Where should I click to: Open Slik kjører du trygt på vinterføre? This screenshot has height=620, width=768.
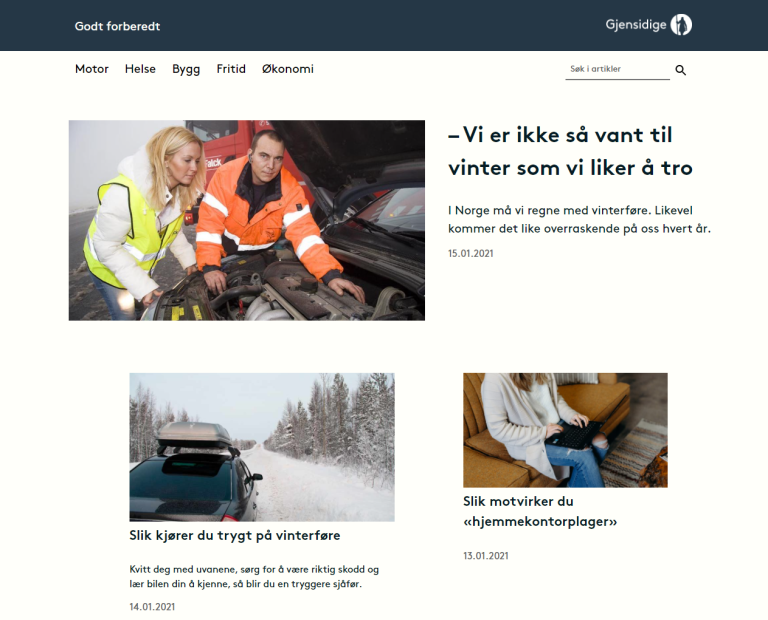[x=235, y=535]
